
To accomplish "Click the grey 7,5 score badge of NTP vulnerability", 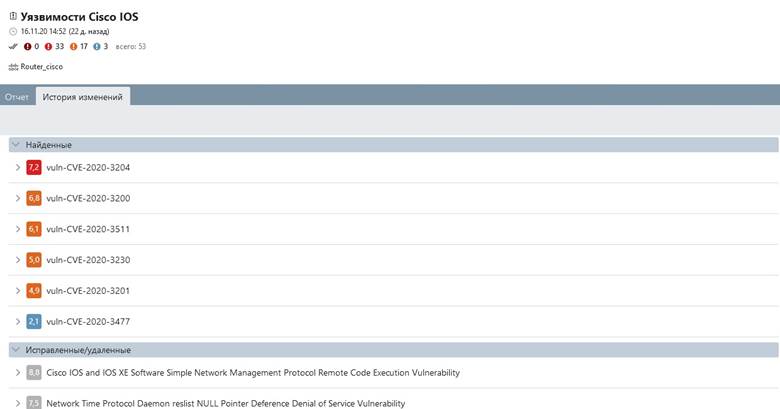I will (x=34, y=403).
